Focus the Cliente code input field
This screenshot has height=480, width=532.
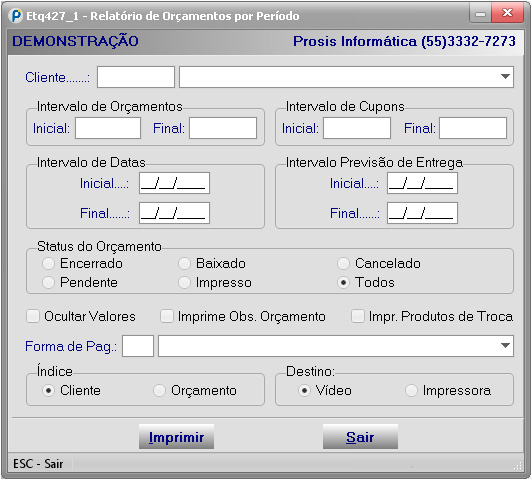click(x=136, y=77)
